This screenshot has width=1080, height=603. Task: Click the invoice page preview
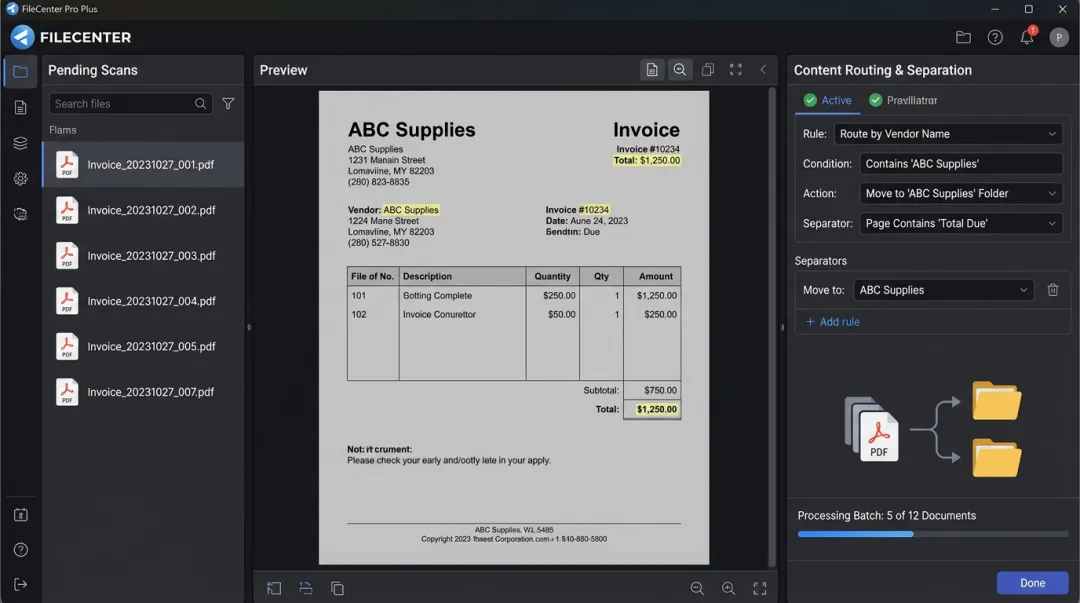coord(514,327)
